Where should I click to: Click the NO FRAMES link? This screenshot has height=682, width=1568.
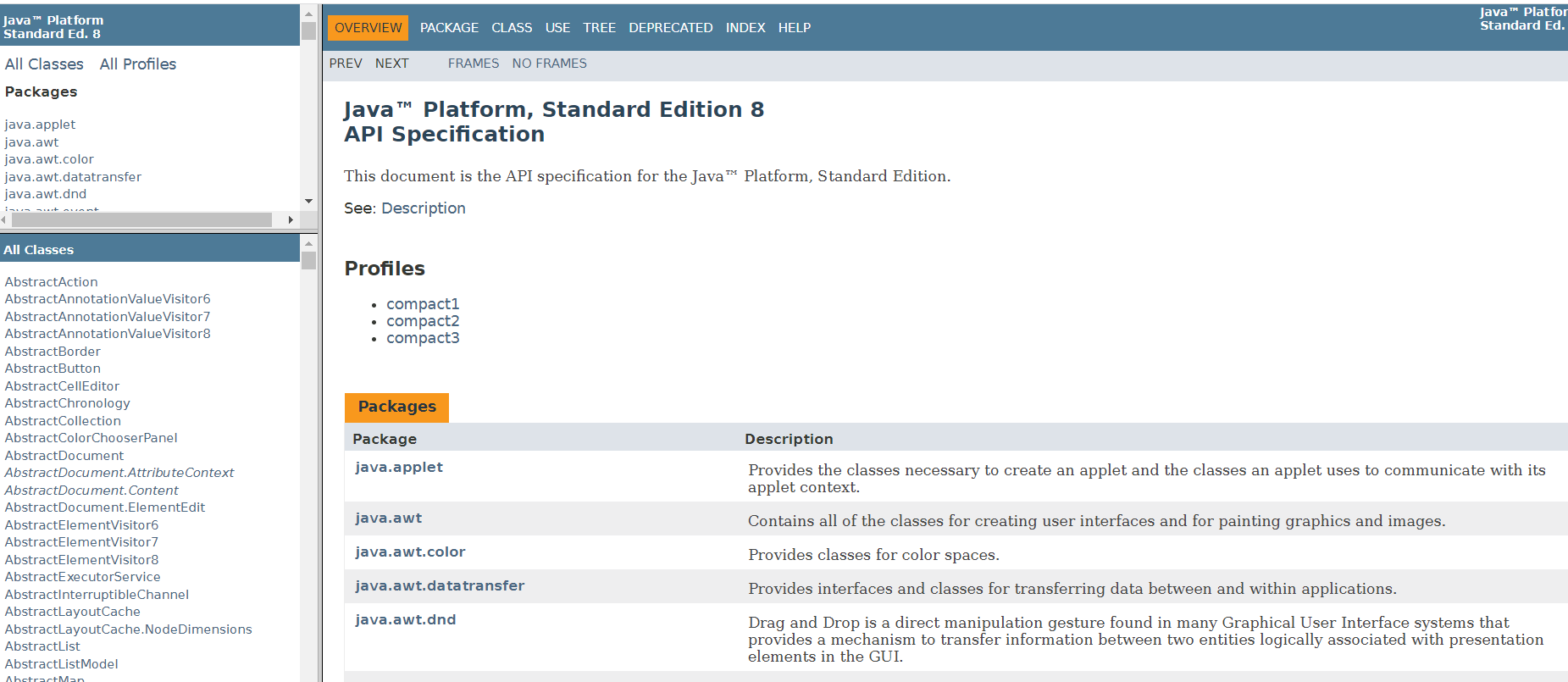point(549,64)
